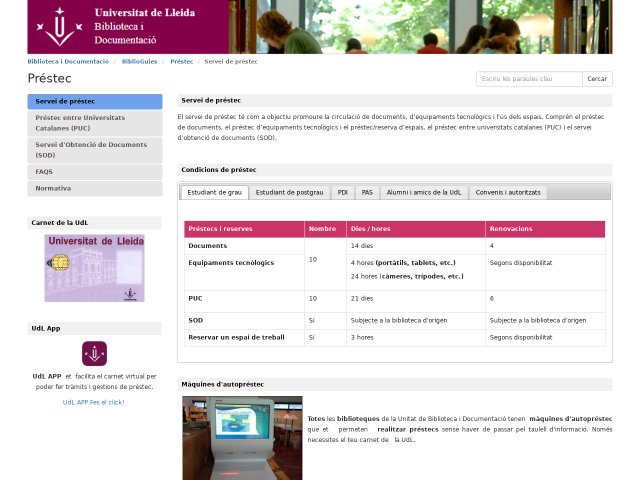
Task: Open Alumni i amics de la UdL tab
Action: pyautogui.click(x=424, y=192)
